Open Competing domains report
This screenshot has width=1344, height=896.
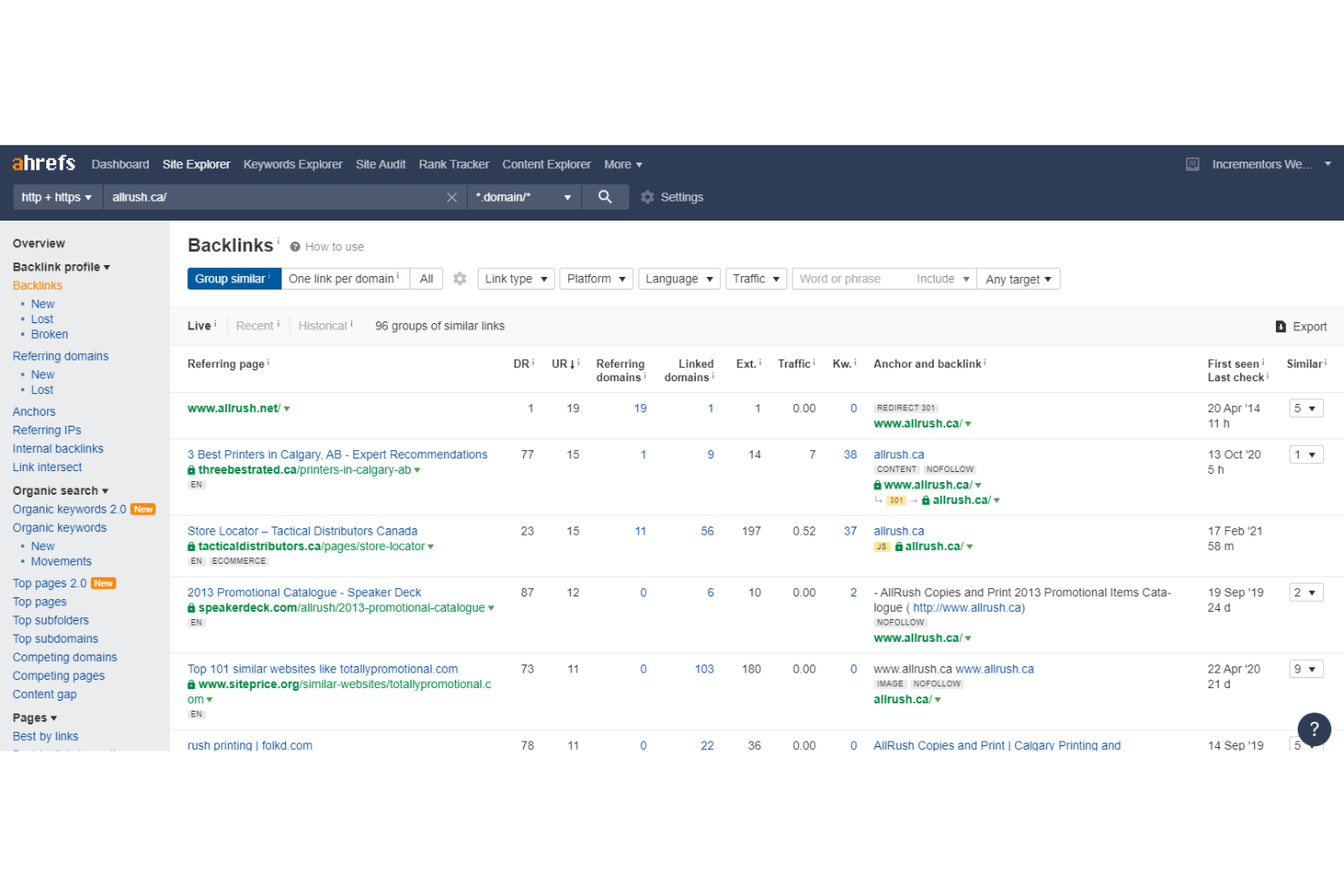click(64, 657)
